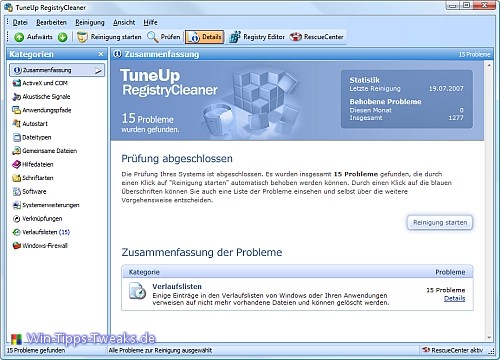The image size is (500, 360).
Task: Open the Windows-Firewall category
Action: pos(40,246)
